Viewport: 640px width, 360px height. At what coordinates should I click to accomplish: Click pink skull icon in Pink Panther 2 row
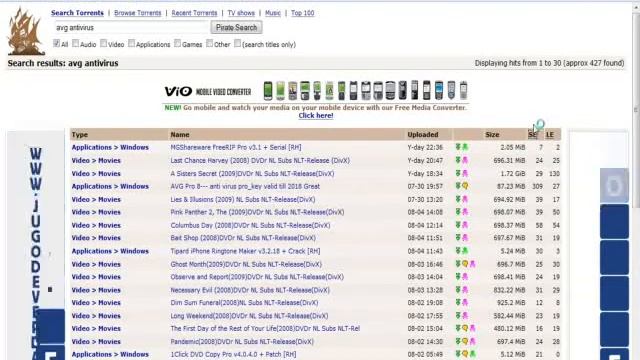(465, 212)
